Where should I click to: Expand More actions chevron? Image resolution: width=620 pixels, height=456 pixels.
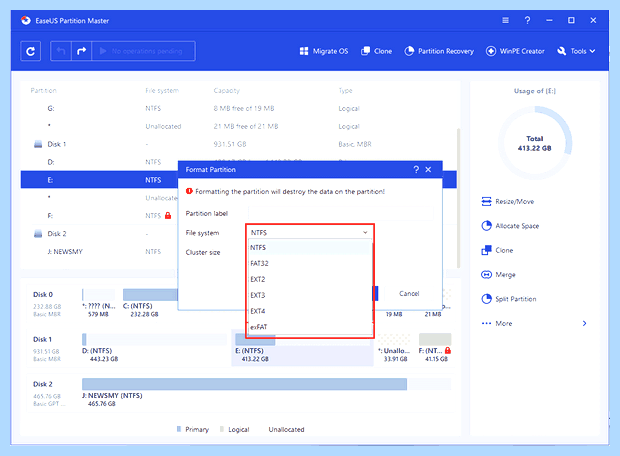tap(584, 324)
